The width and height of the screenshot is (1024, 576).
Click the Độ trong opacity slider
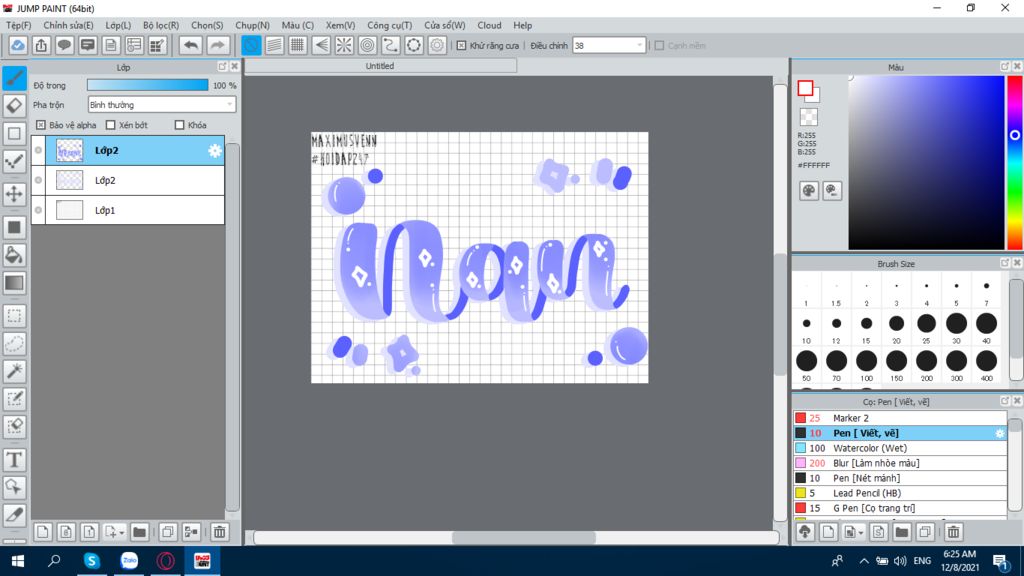tap(148, 85)
